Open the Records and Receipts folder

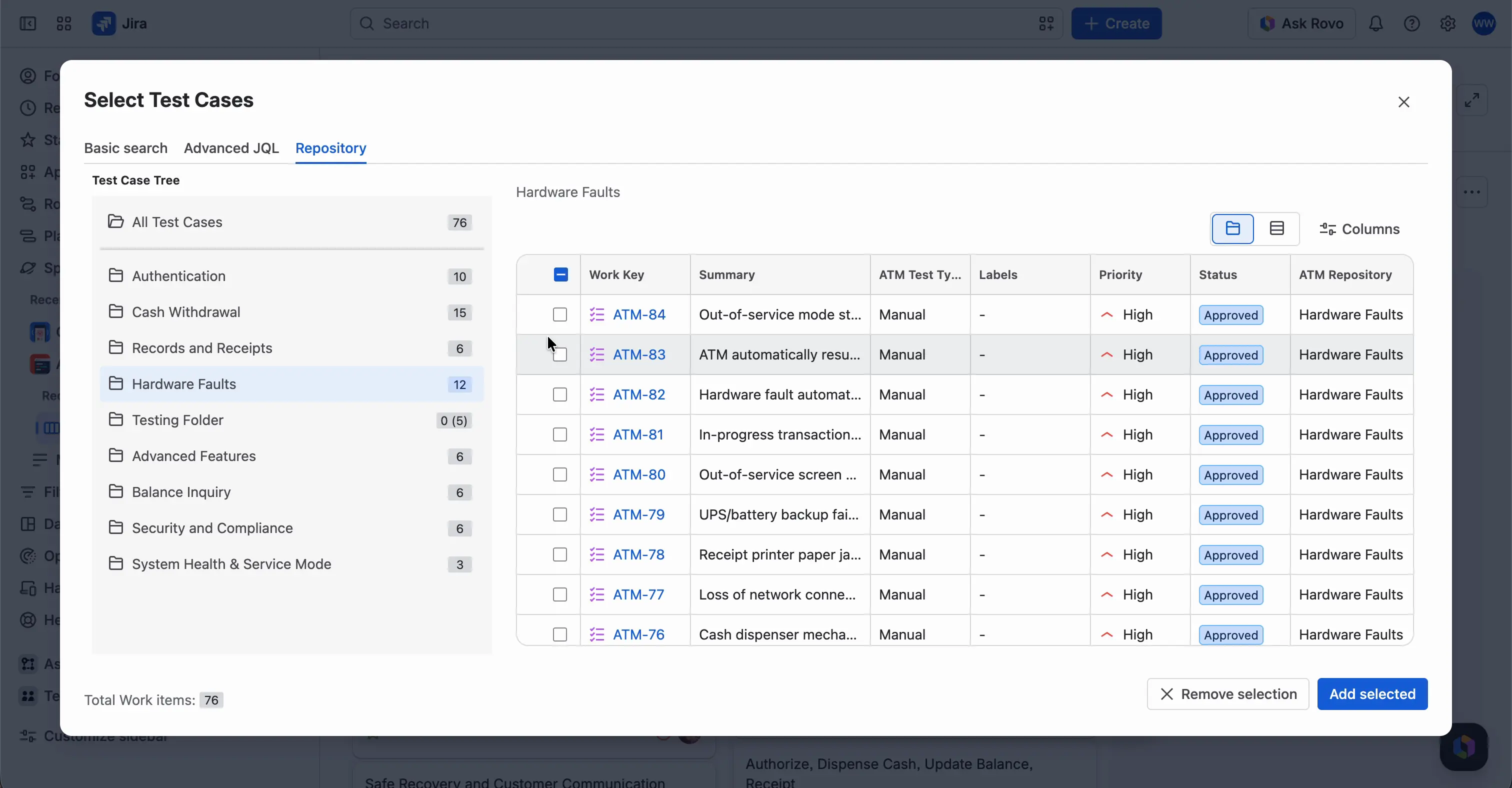(291, 348)
